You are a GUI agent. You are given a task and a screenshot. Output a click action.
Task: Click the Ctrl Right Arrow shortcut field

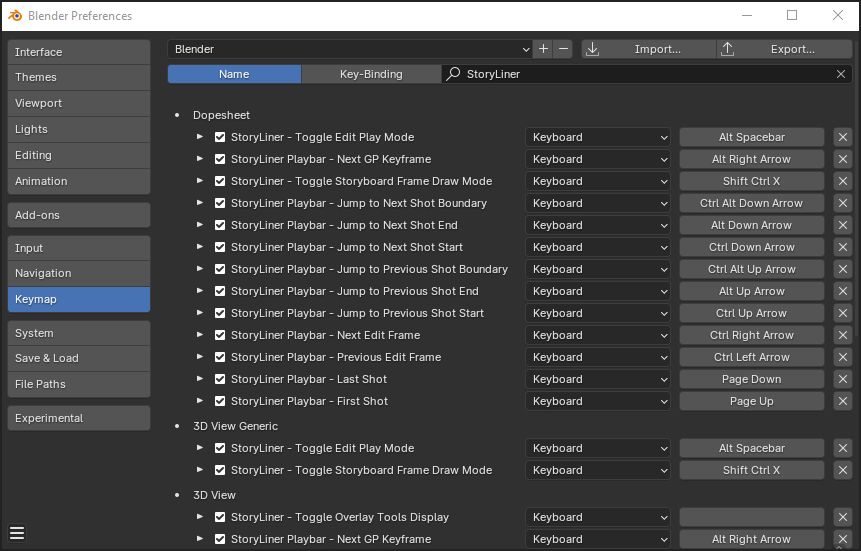(x=751, y=335)
